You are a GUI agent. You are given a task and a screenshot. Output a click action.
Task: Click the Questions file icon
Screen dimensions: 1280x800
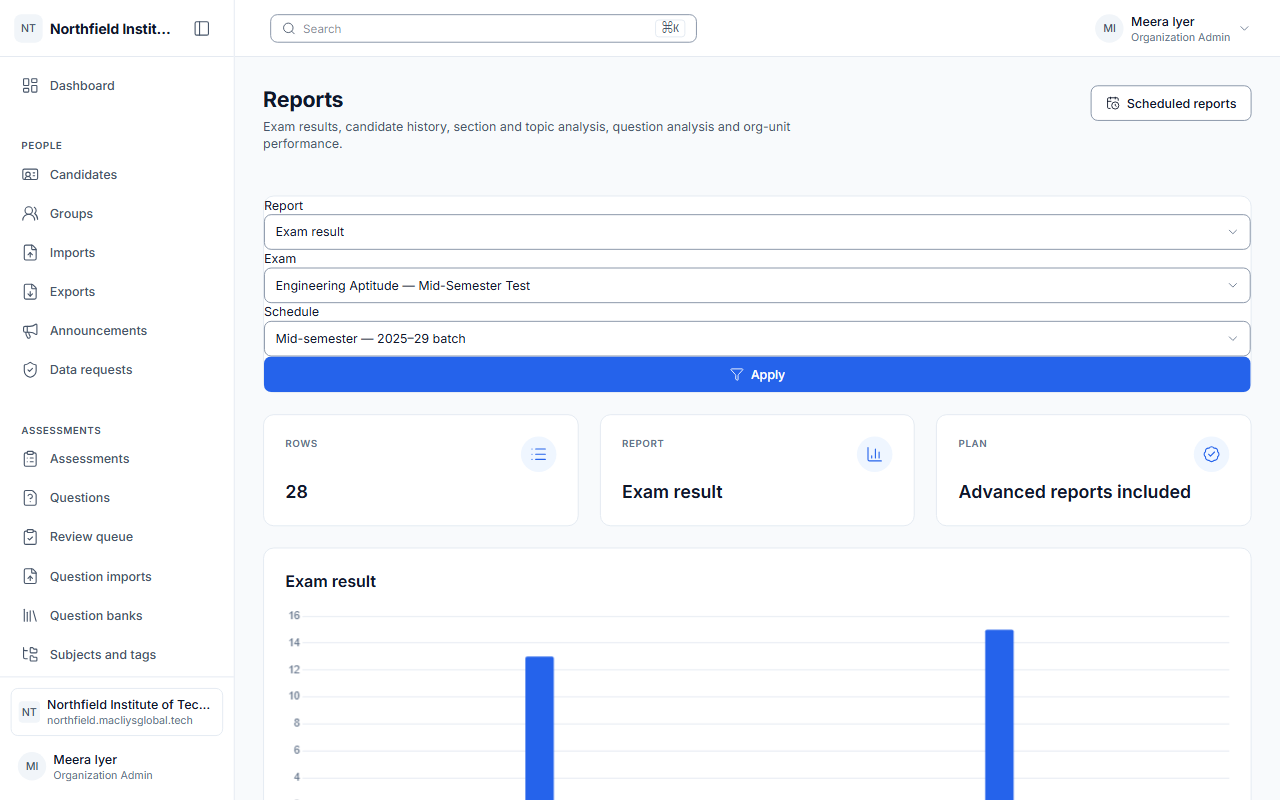30,498
